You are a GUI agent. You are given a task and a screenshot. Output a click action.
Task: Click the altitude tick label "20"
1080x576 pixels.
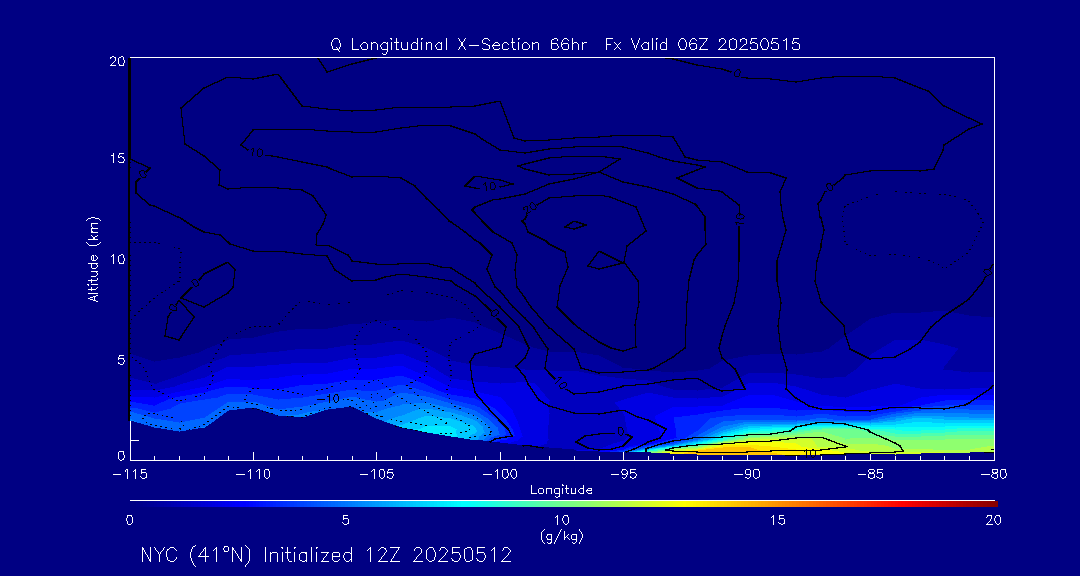click(x=116, y=60)
